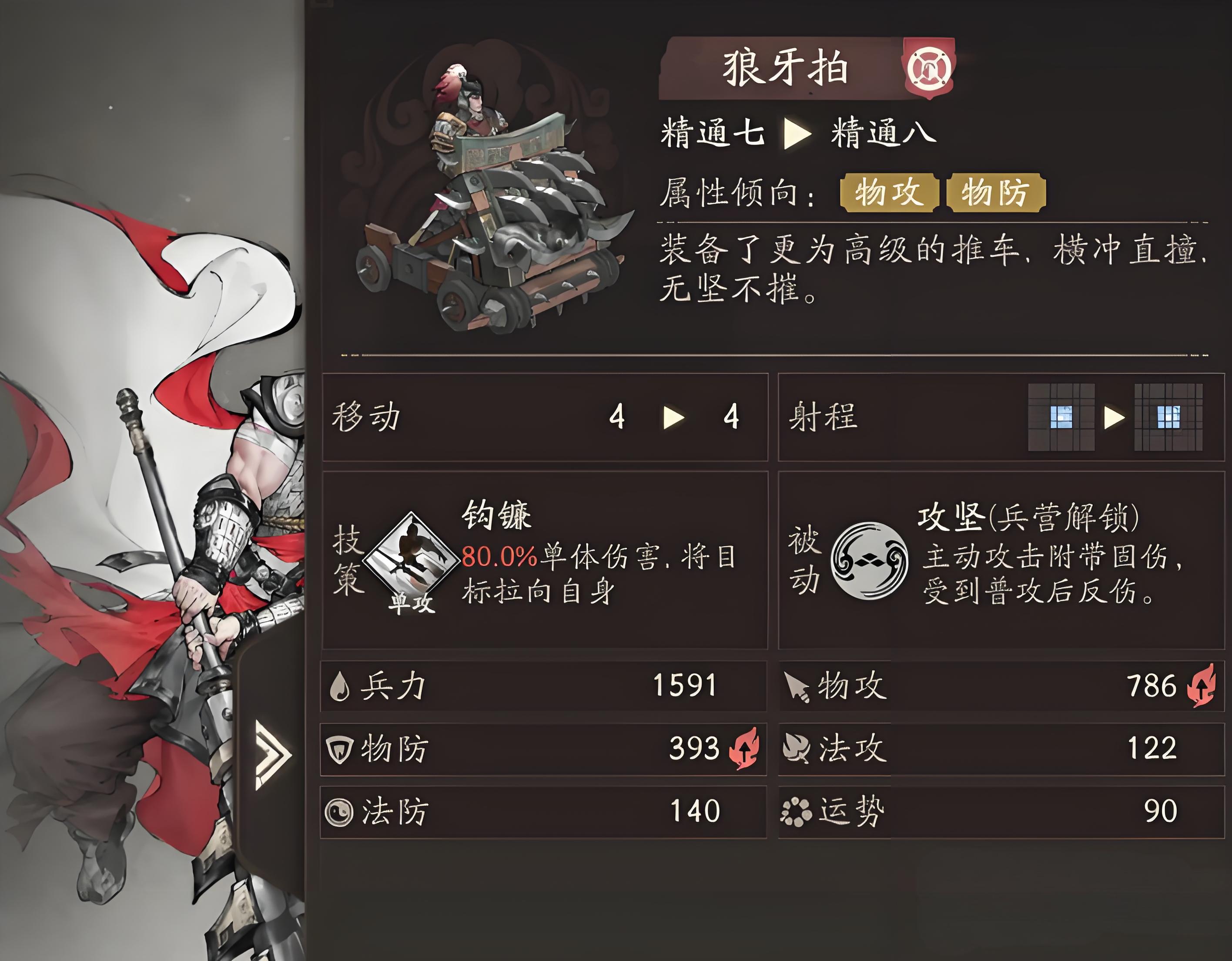Open the 攻坚 passive swirl icon

869,560
